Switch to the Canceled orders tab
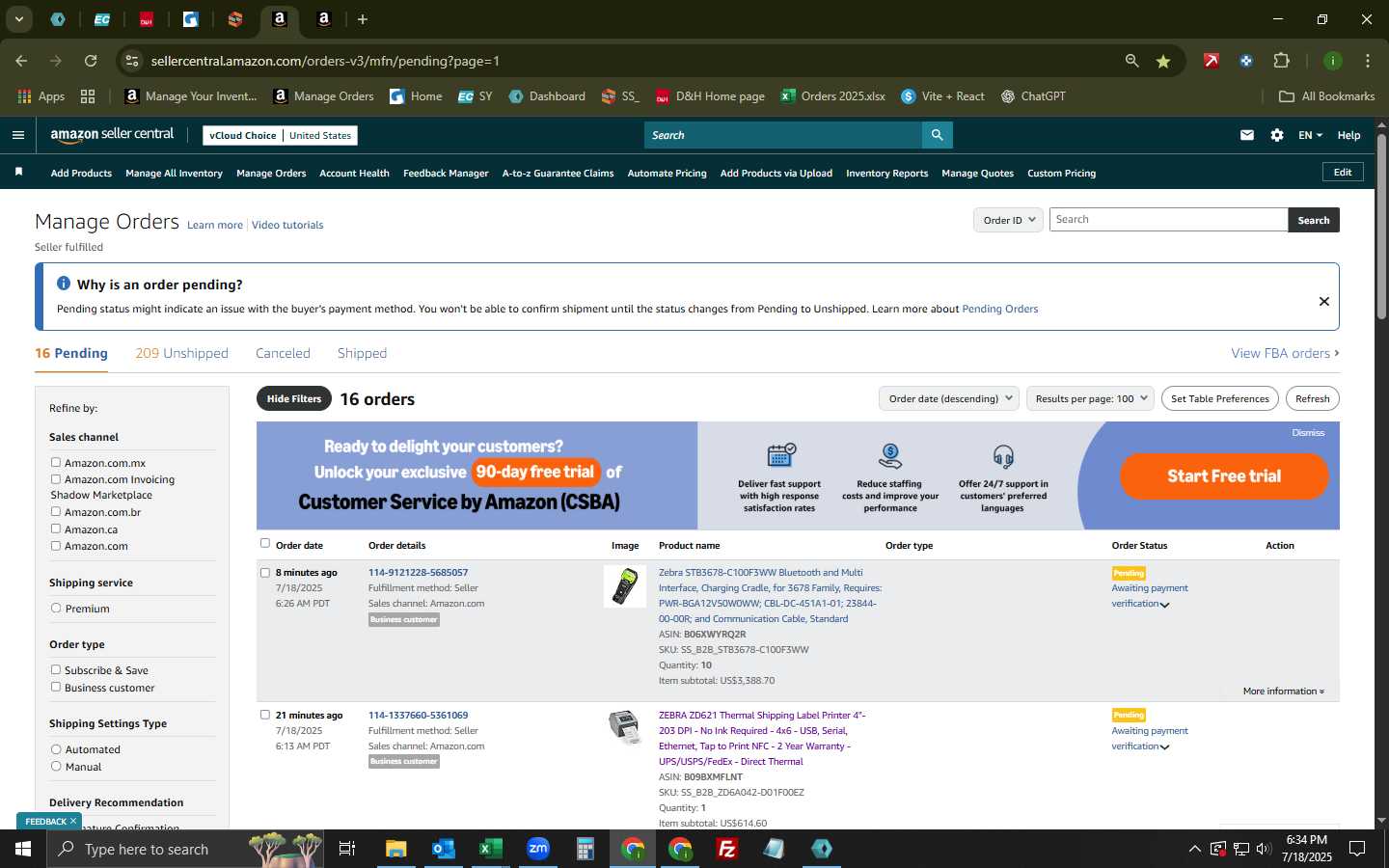This screenshot has width=1389, height=868. (283, 353)
